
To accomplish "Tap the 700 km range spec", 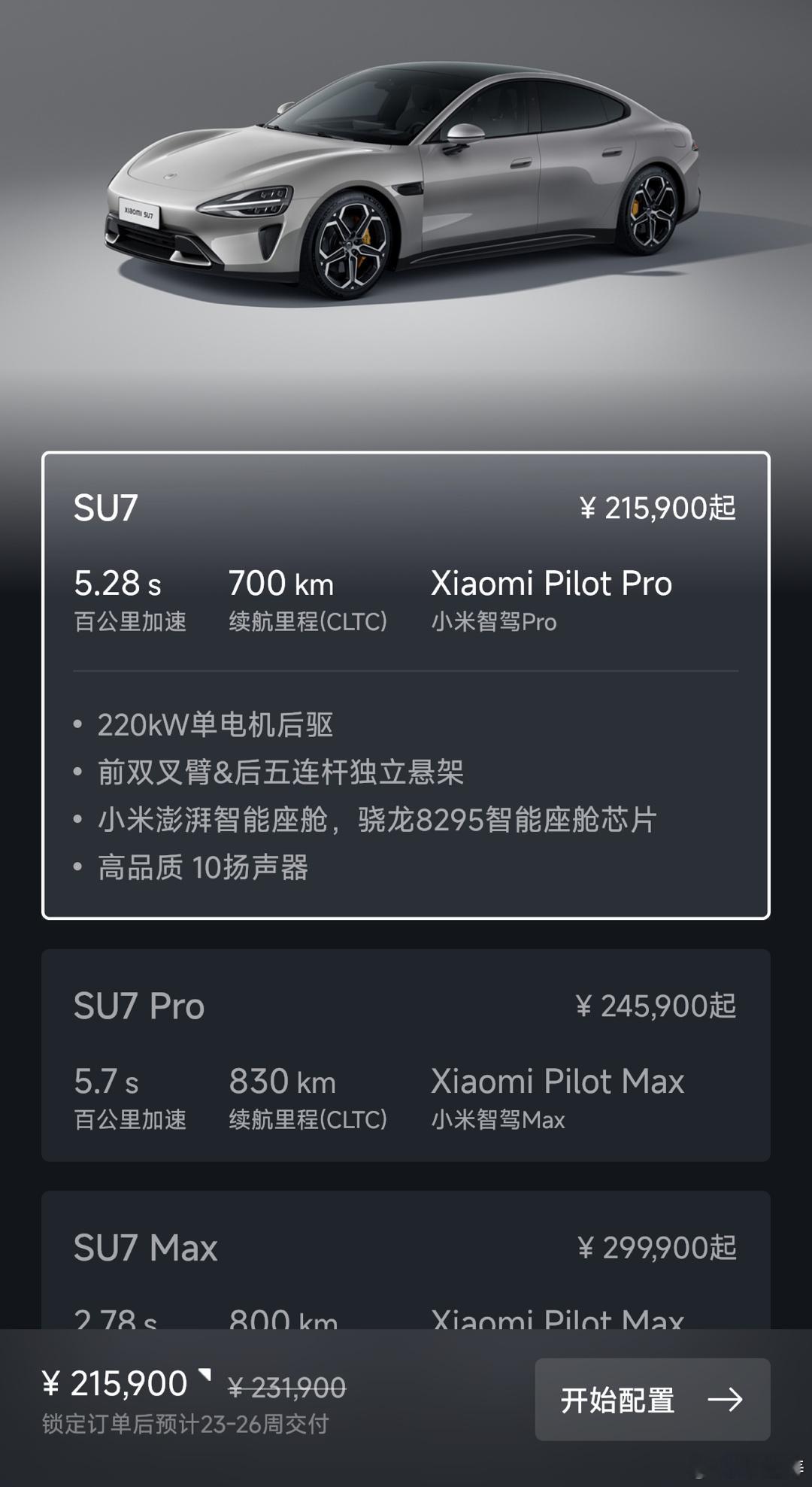I will pyautogui.click(x=281, y=584).
